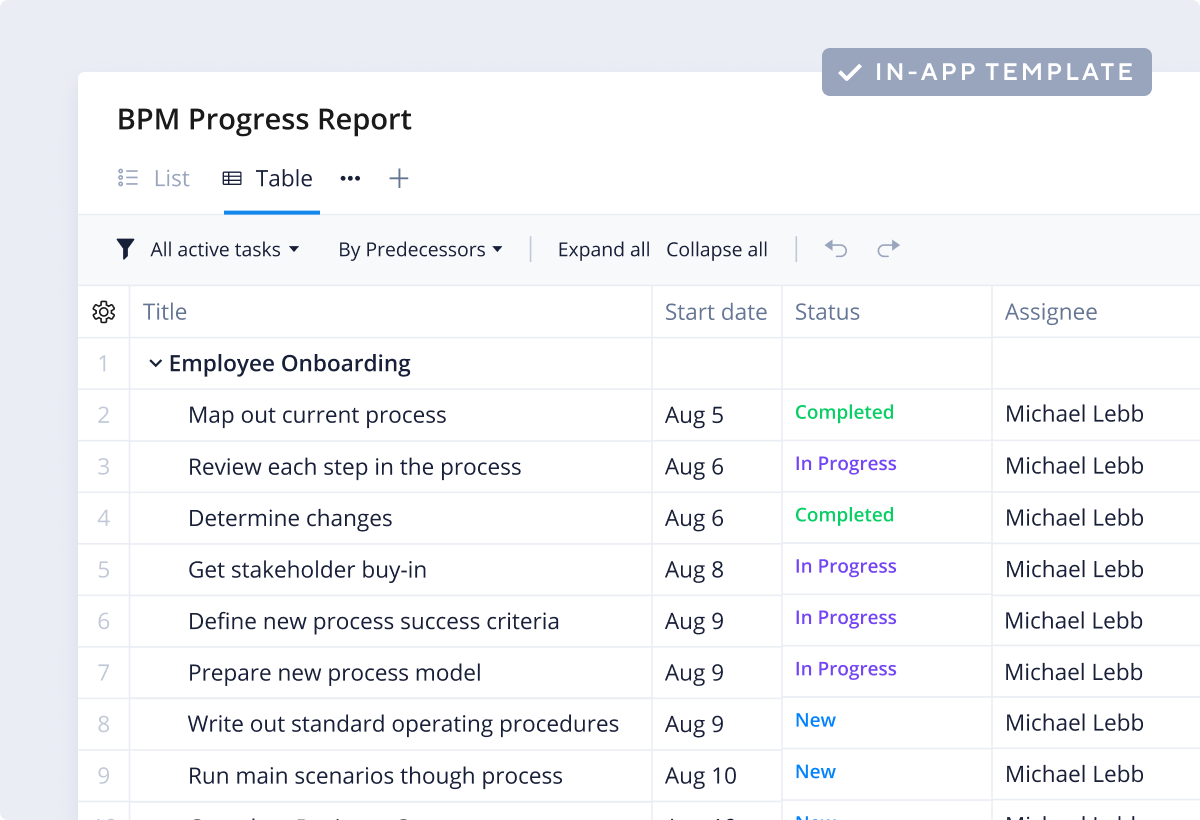Click the List view bullet icon
Screen dimensions: 1200x820
(128, 179)
